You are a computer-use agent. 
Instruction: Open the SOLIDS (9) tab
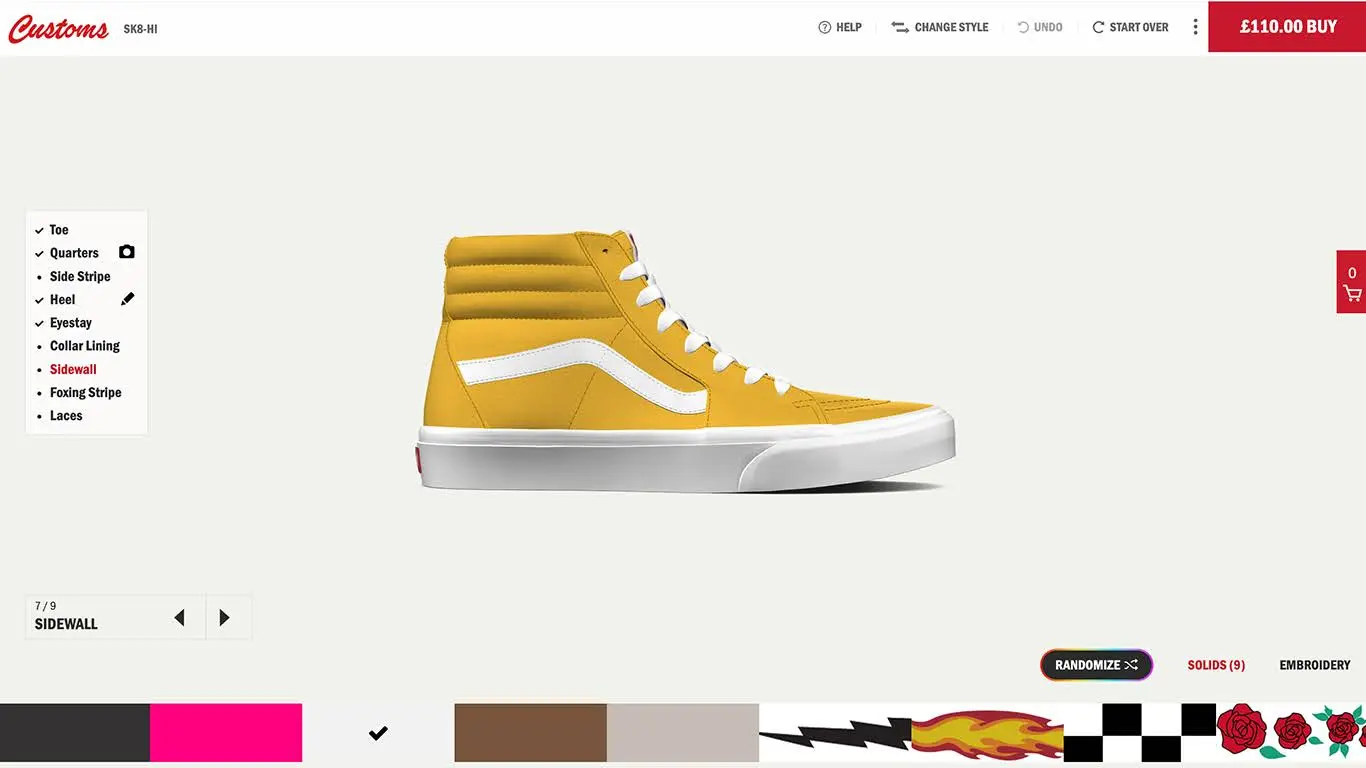1216,664
